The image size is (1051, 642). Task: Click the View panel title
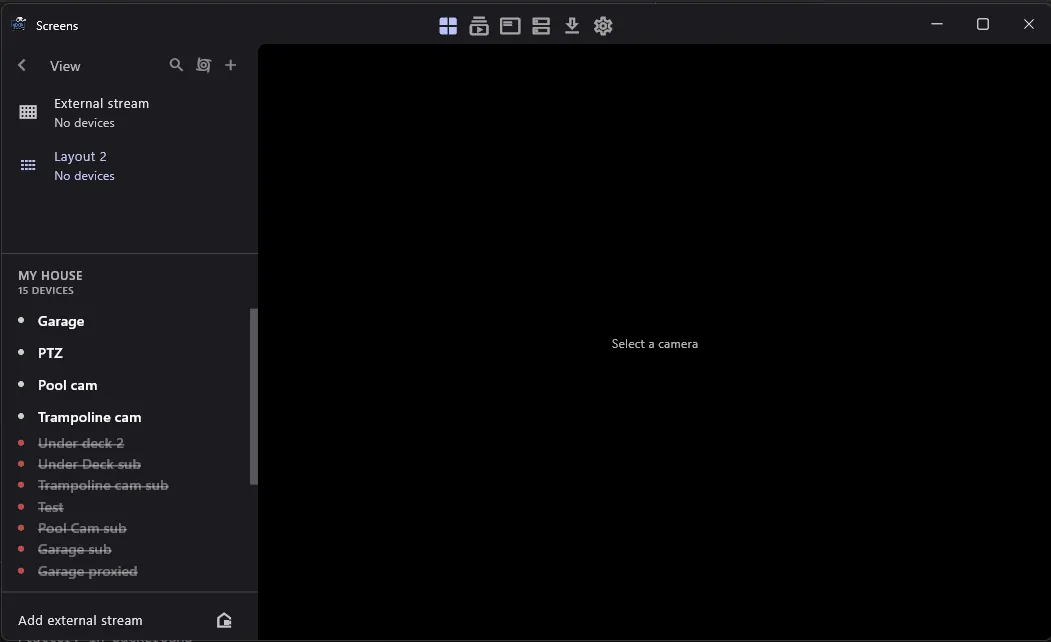coord(65,66)
